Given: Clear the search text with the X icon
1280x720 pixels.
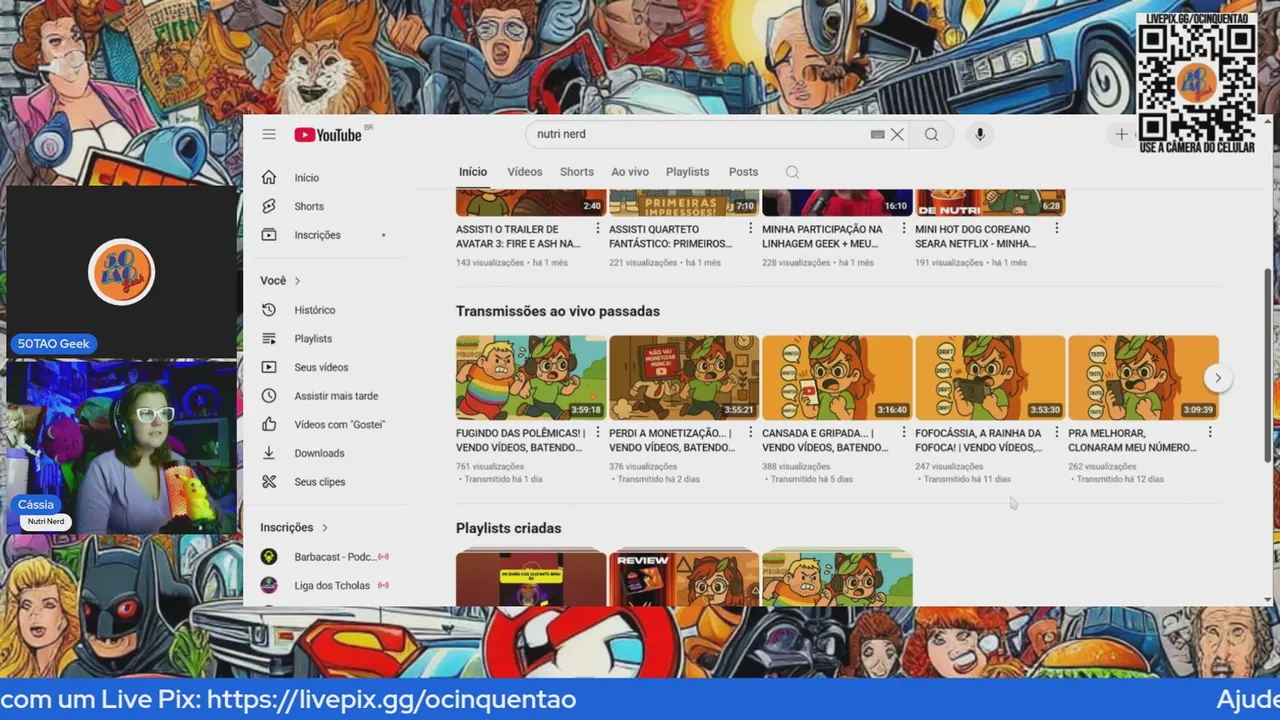Looking at the screenshot, I should (x=897, y=134).
